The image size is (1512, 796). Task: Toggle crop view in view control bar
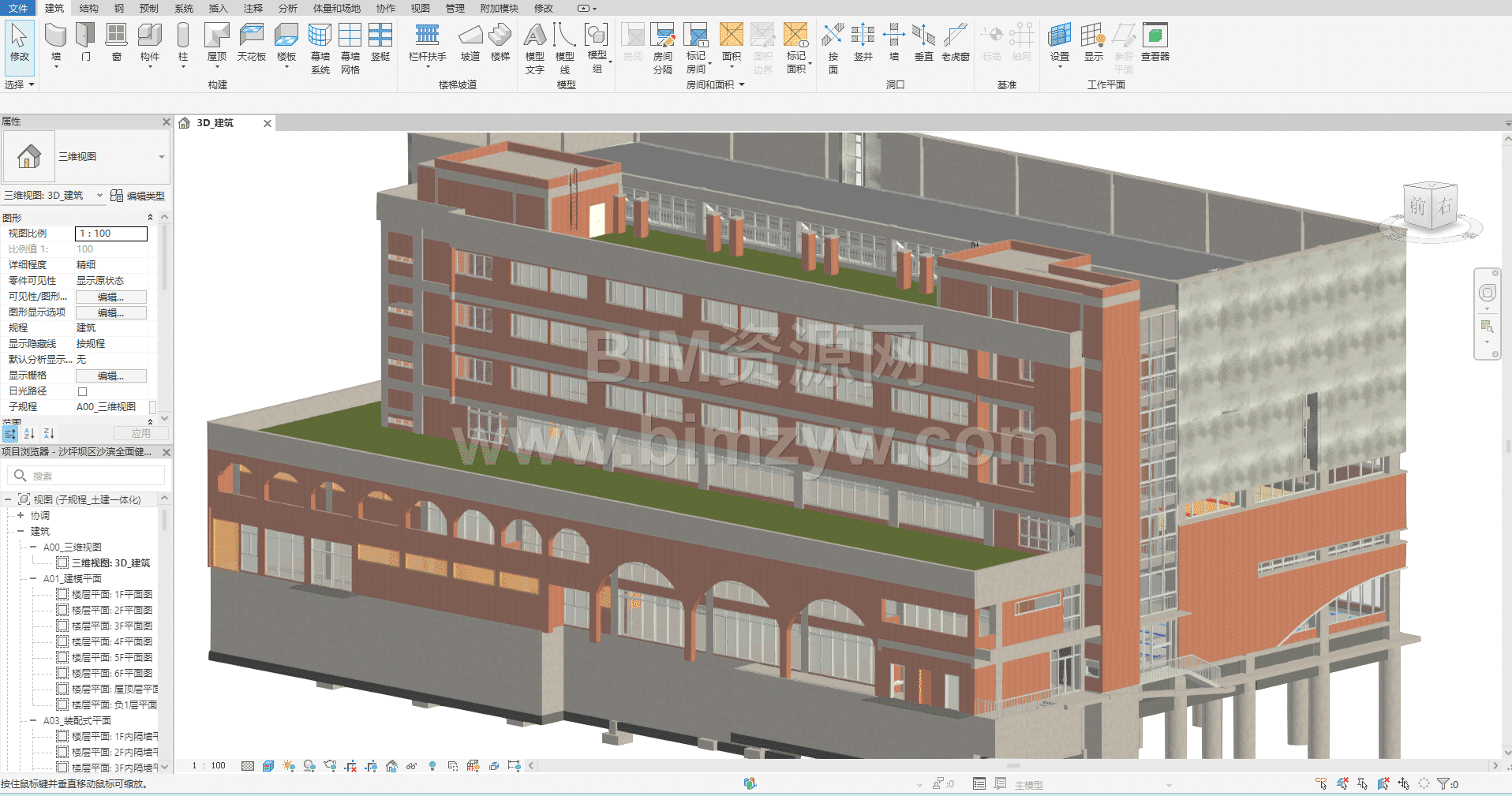(350, 766)
